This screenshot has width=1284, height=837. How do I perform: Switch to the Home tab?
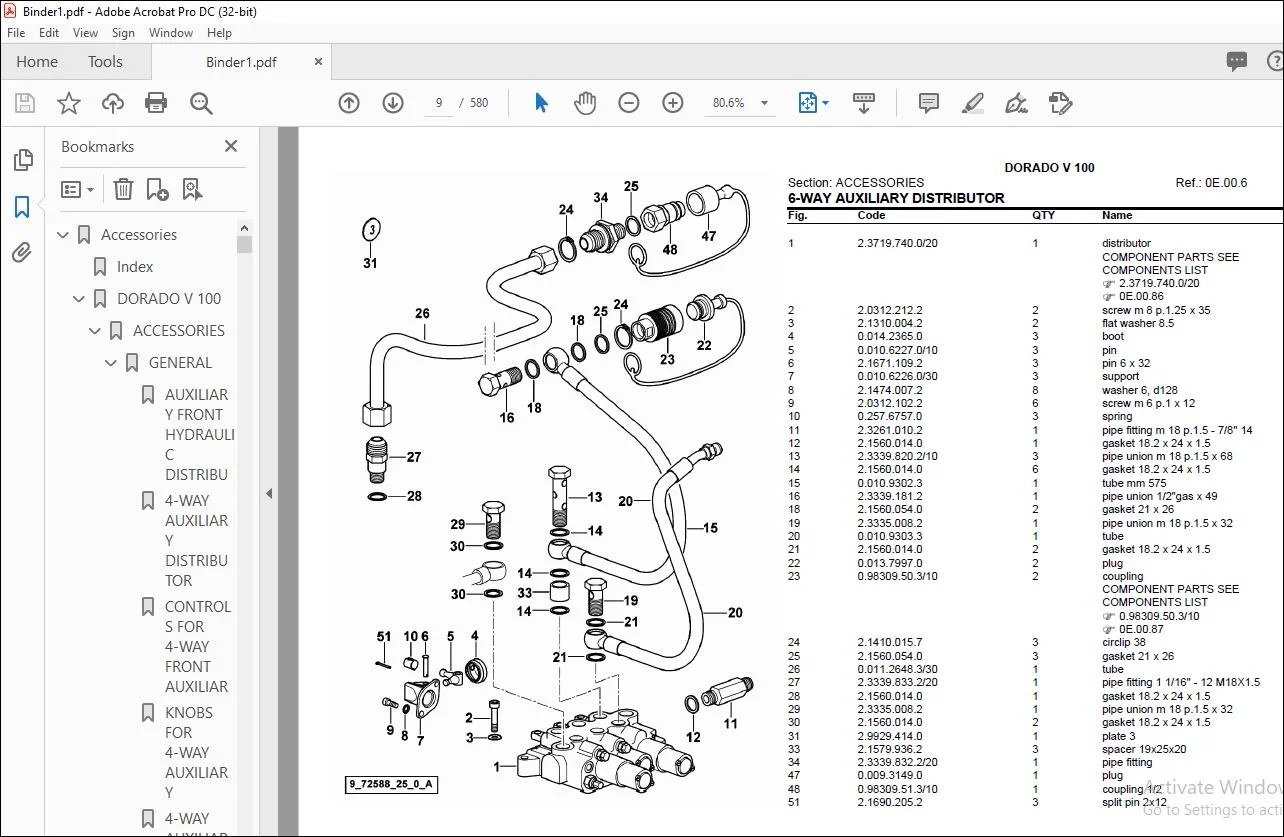(37, 62)
